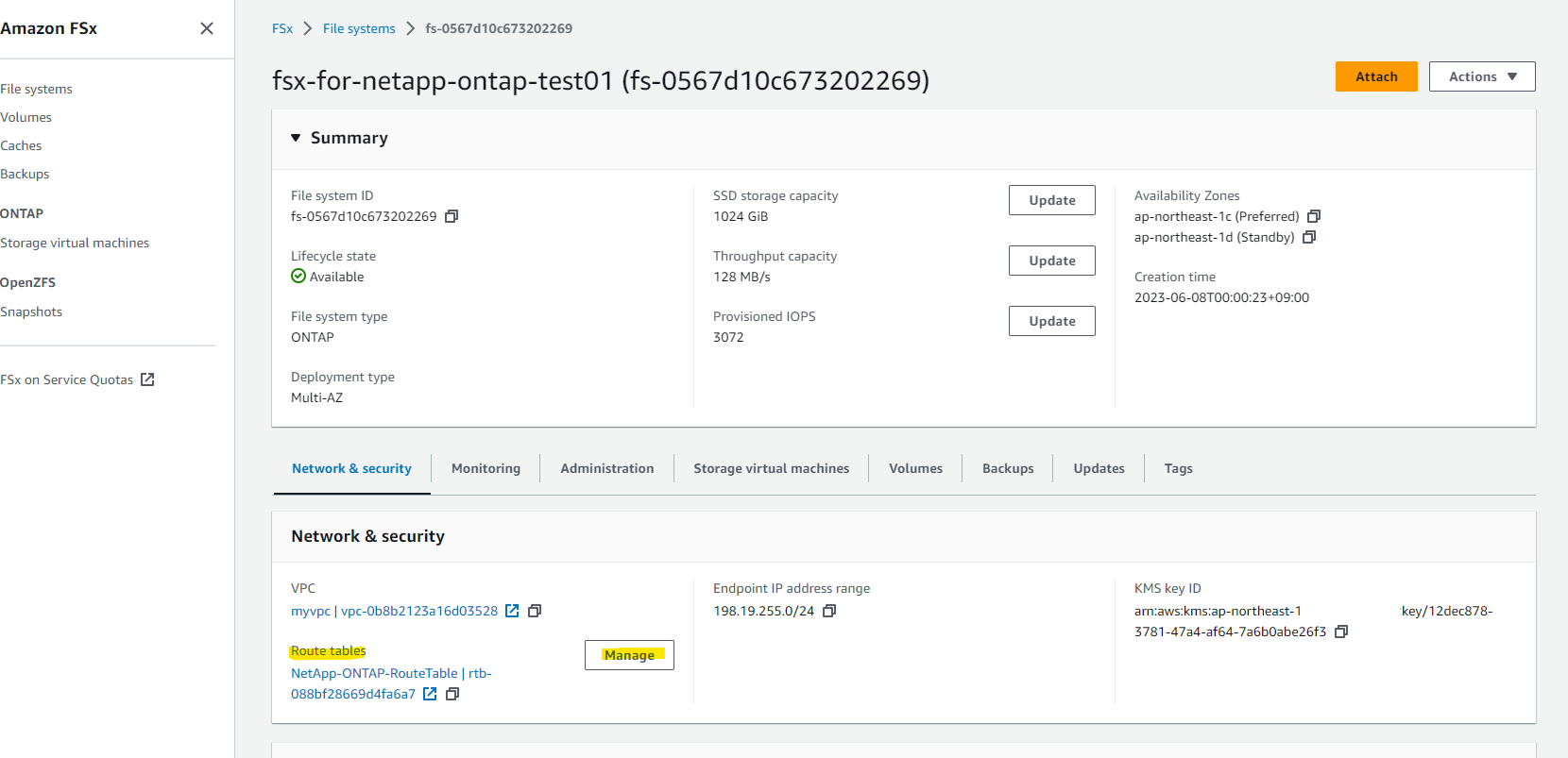The height and width of the screenshot is (758, 1568).
Task: Copy the route table ID
Action: coord(452,694)
